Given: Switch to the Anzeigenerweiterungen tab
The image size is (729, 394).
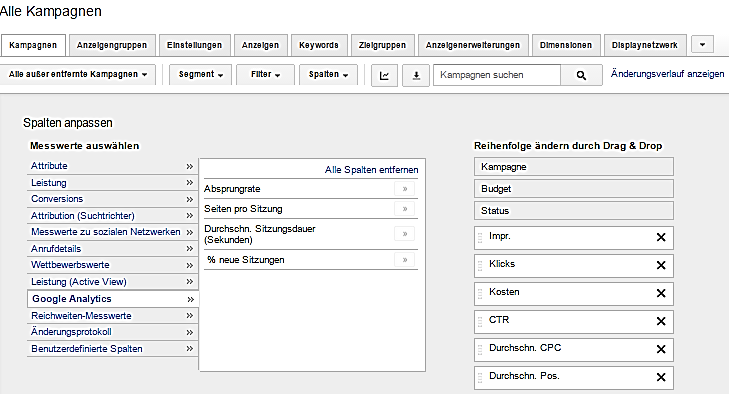Looking at the screenshot, I should click(473, 45).
